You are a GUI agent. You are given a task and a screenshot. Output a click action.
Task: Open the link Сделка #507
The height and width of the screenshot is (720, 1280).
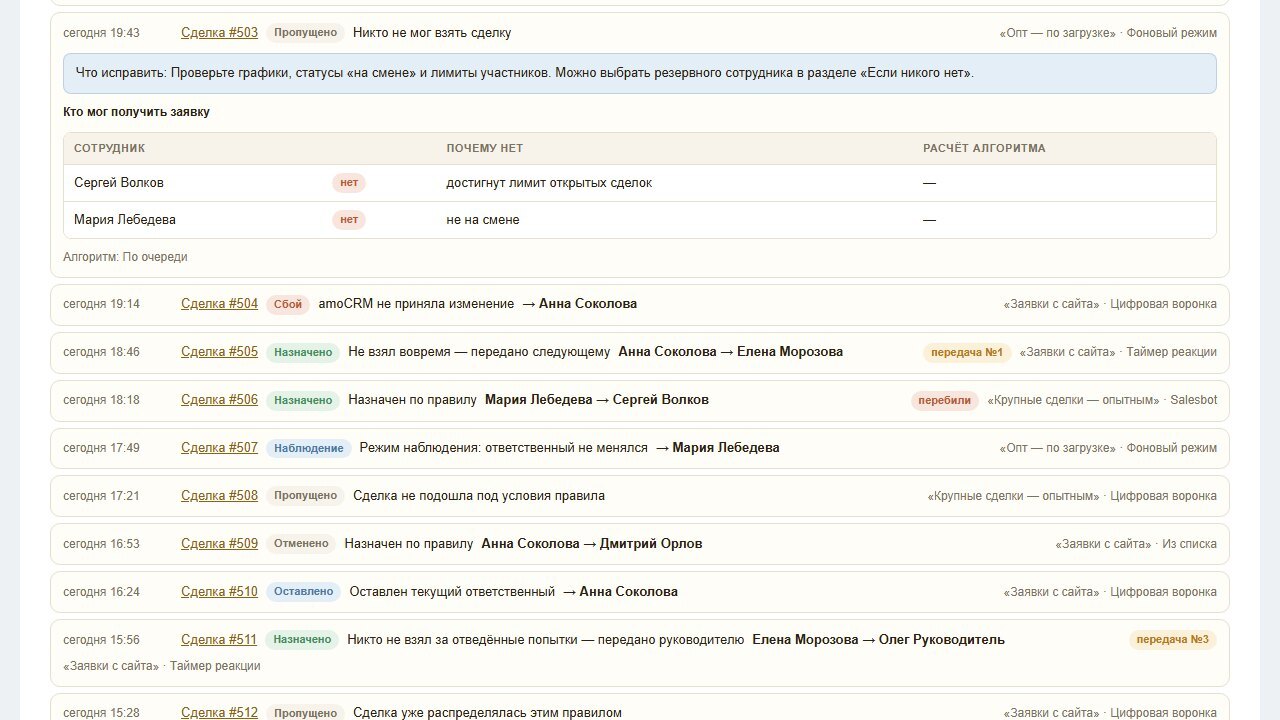(x=219, y=448)
